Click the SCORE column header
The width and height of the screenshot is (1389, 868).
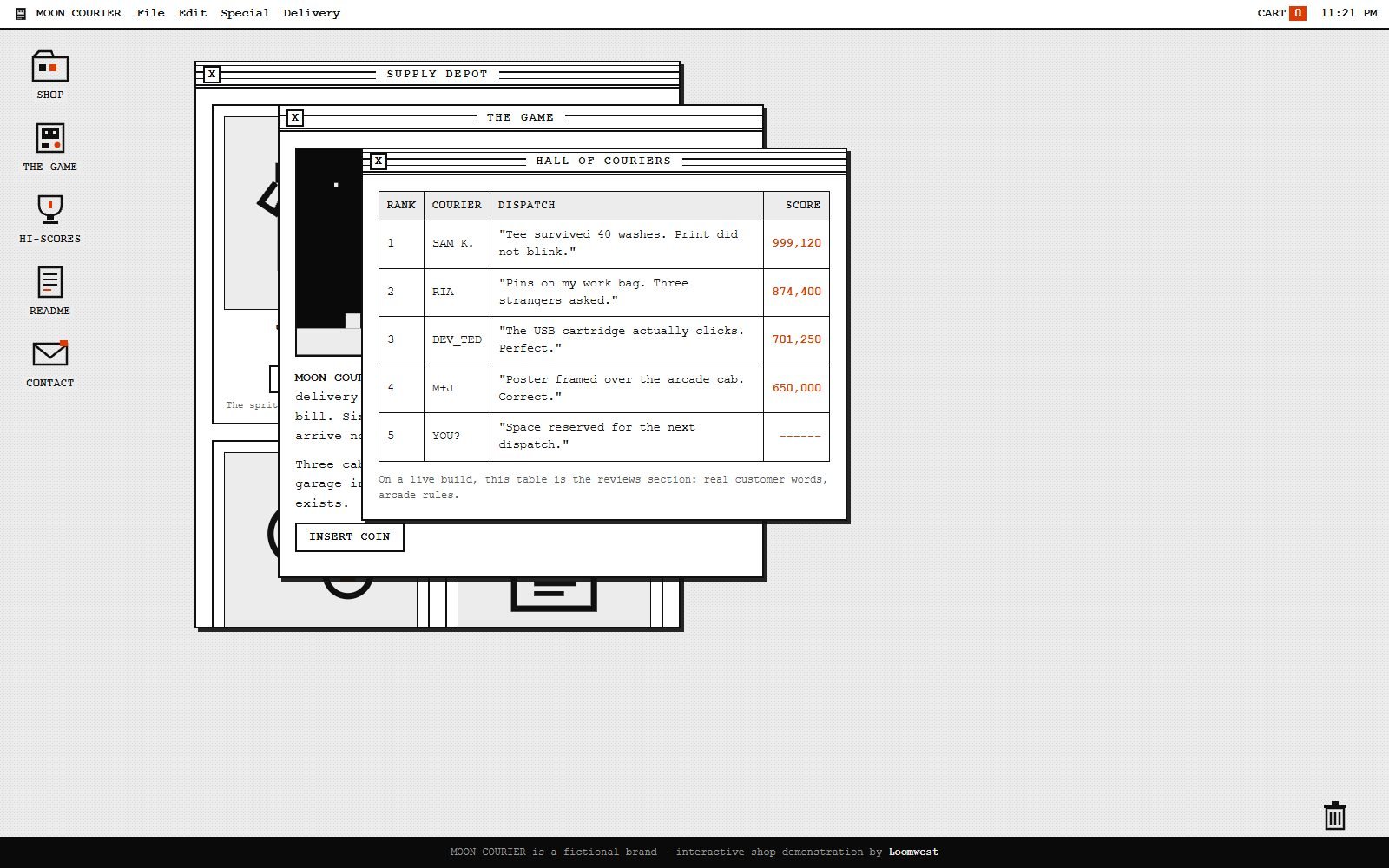796,206
